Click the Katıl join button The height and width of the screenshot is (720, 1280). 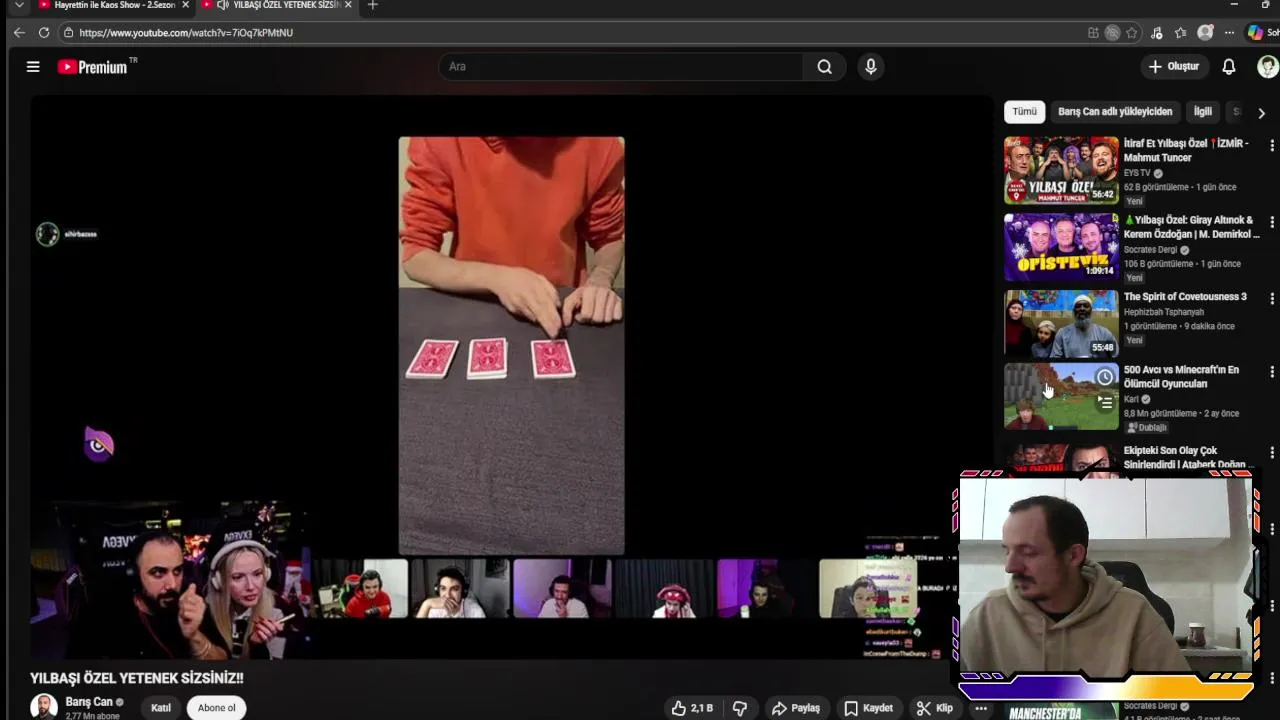pyautogui.click(x=161, y=708)
